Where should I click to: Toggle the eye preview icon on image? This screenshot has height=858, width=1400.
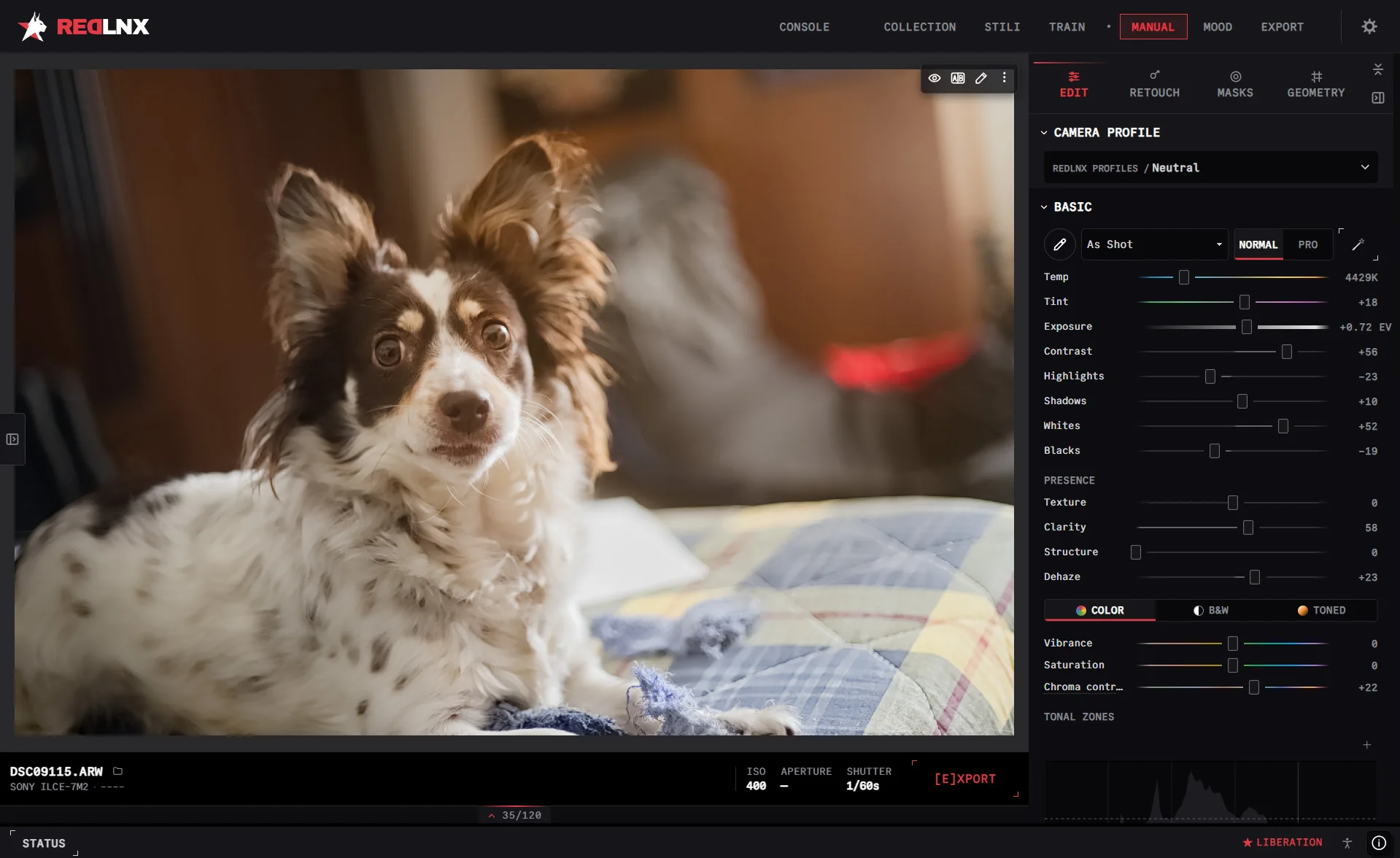coord(935,78)
